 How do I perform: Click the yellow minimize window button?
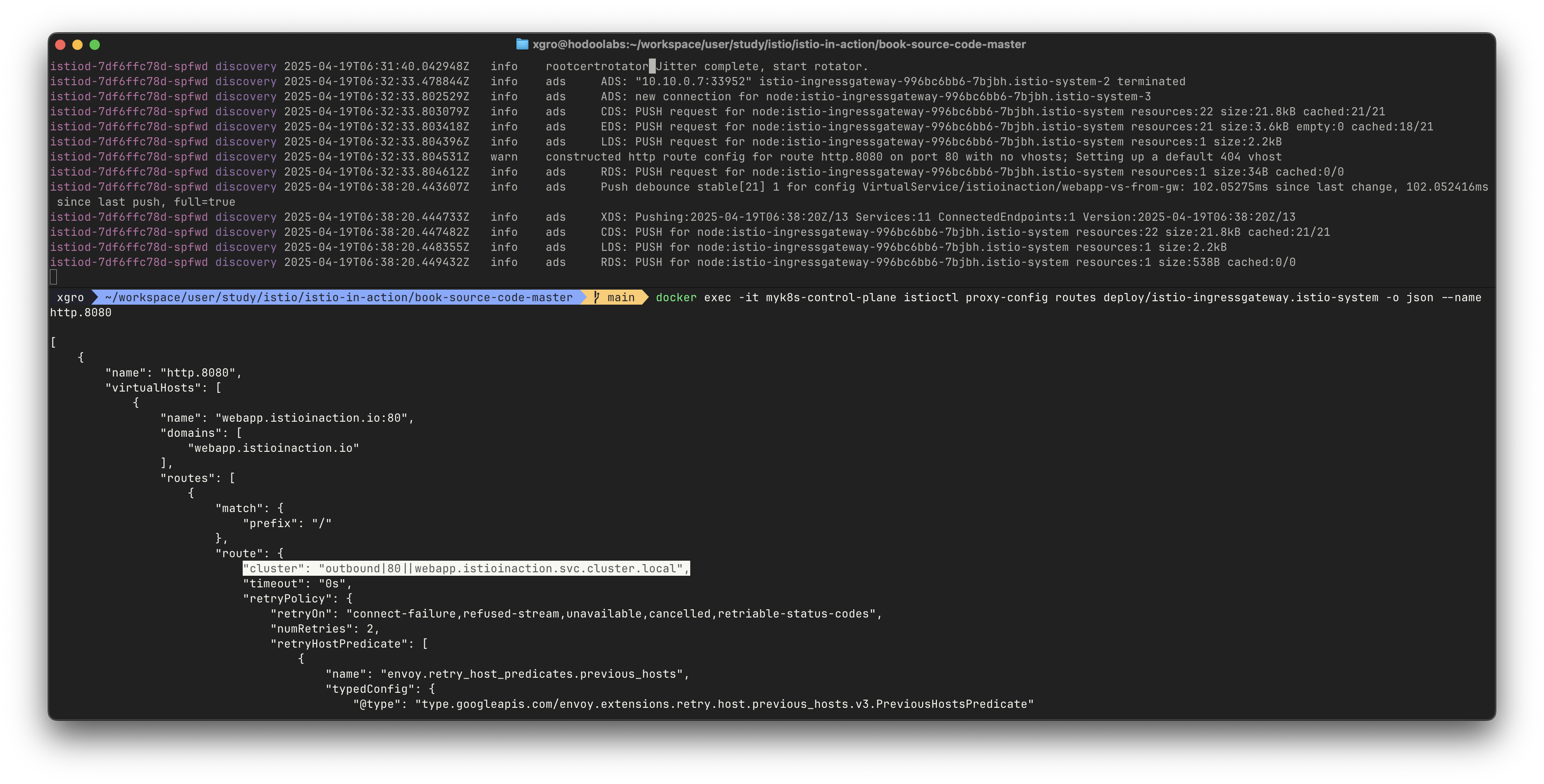pyautogui.click(x=77, y=44)
